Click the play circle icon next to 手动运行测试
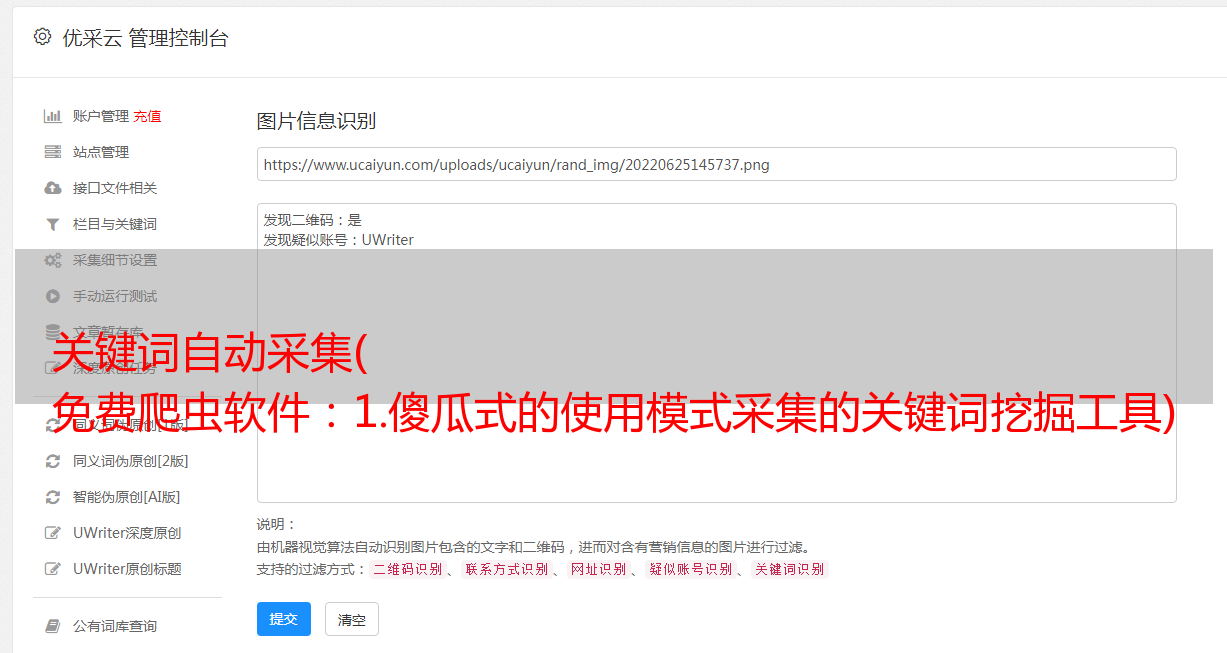This screenshot has height=653, width=1227. pos(53,296)
